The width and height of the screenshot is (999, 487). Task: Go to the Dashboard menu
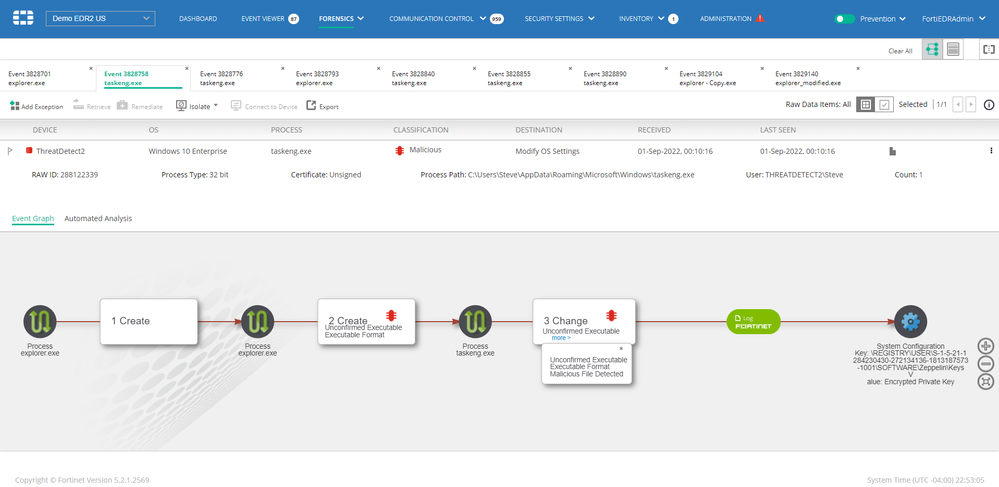[x=198, y=18]
